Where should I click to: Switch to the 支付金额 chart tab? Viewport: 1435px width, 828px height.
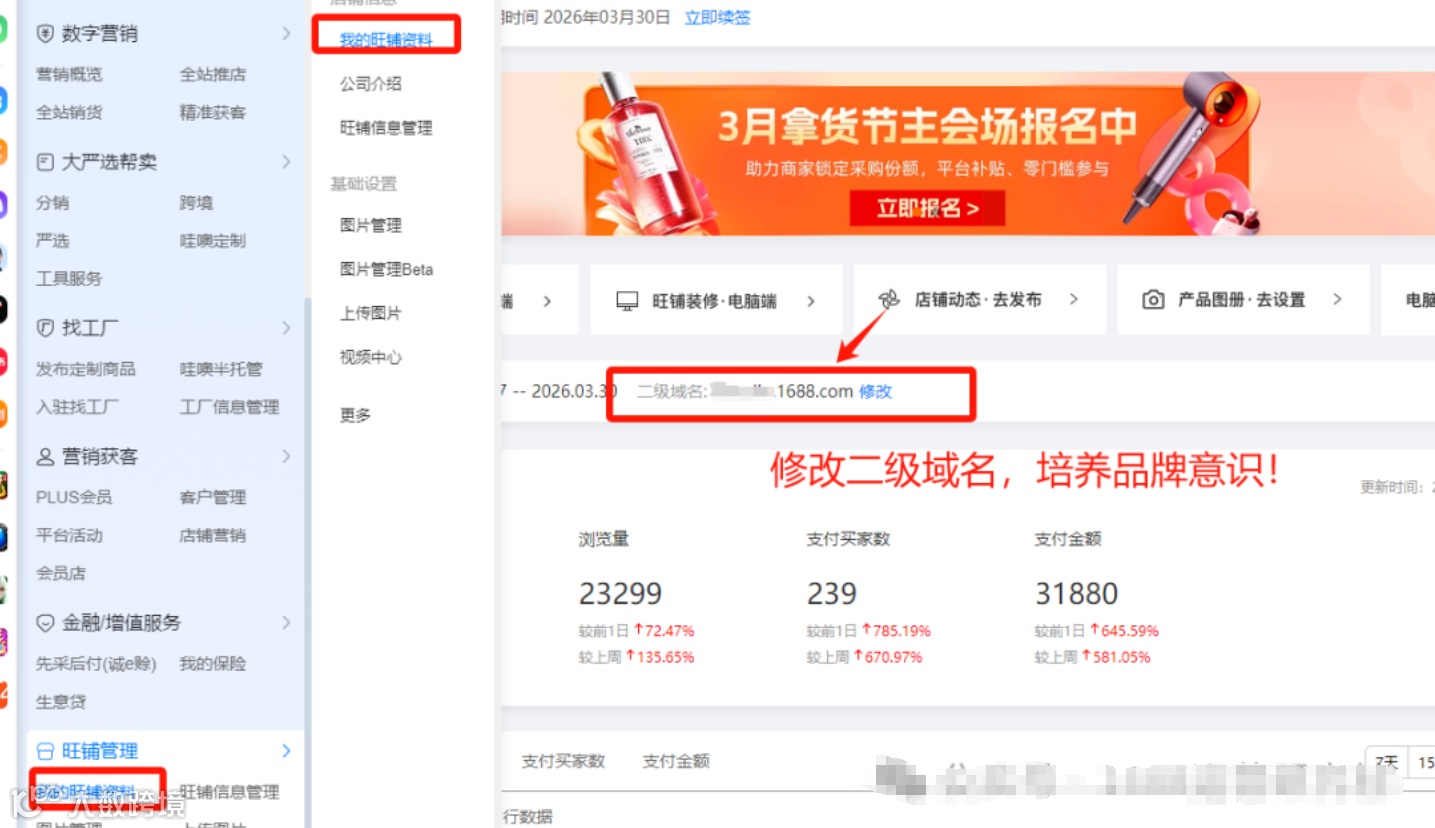pos(676,761)
